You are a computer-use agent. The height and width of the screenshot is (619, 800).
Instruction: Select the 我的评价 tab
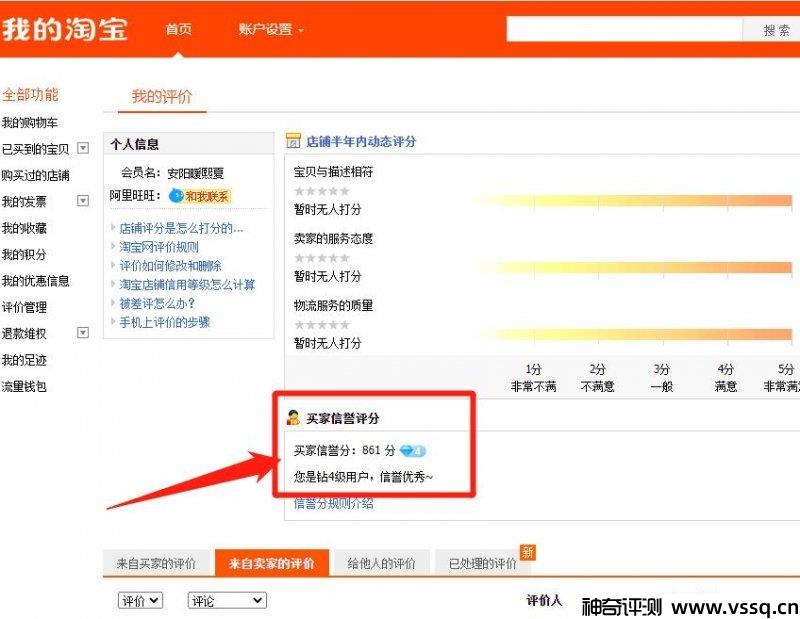(x=162, y=96)
